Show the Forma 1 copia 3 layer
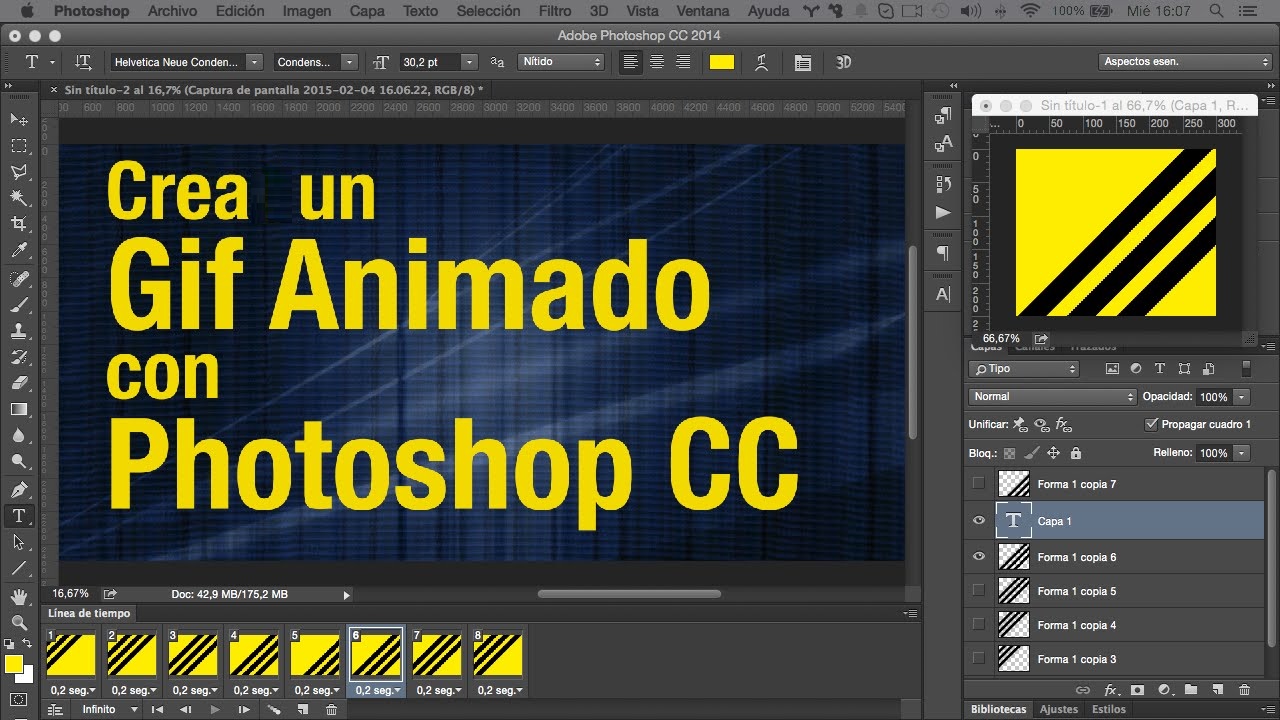The height and width of the screenshot is (720, 1280). [979, 659]
